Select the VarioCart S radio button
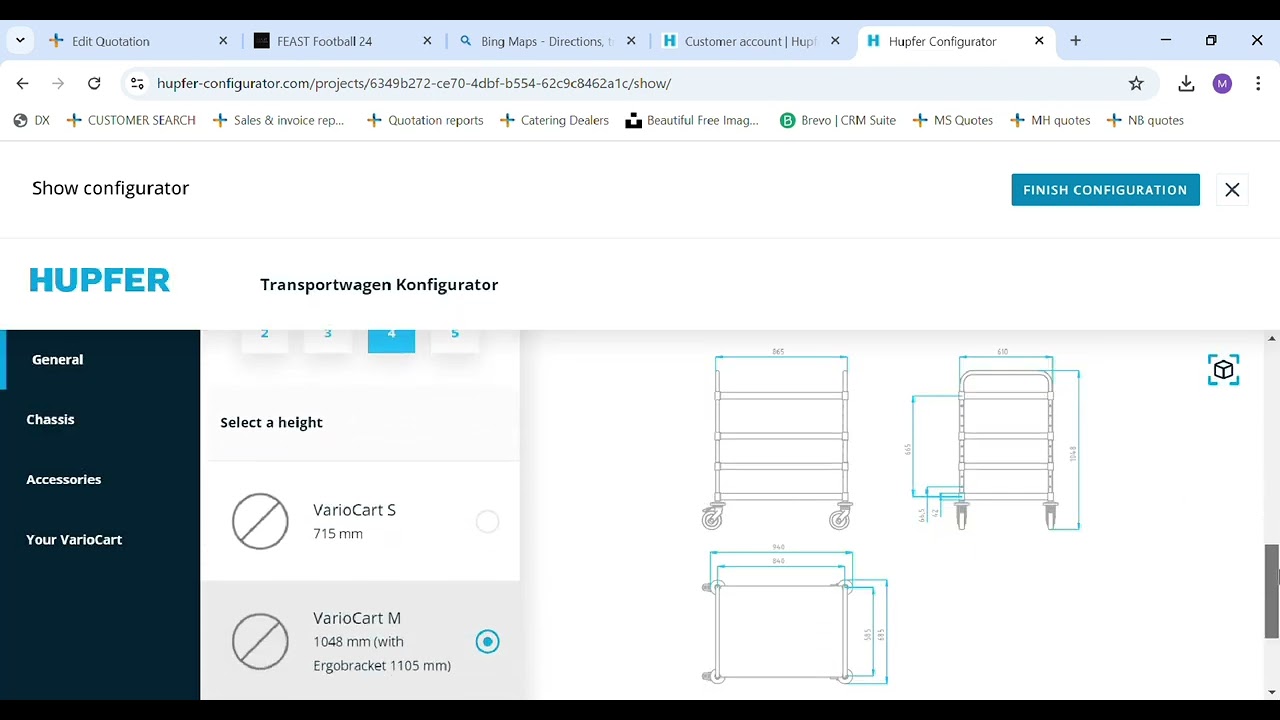The width and height of the screenshot is (1280, 720). (x=487, y=521)
